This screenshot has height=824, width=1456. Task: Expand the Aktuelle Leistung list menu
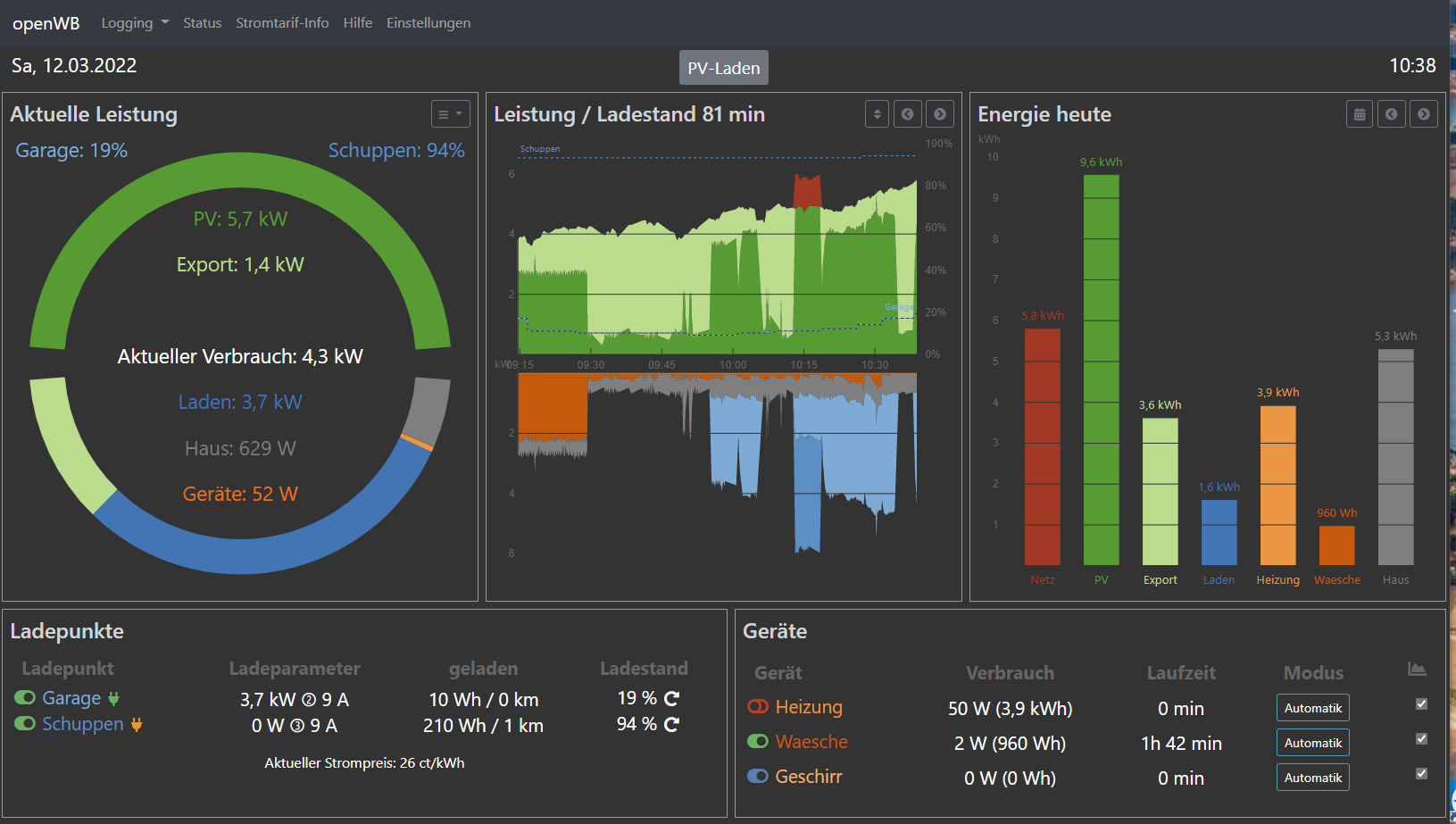450,114
